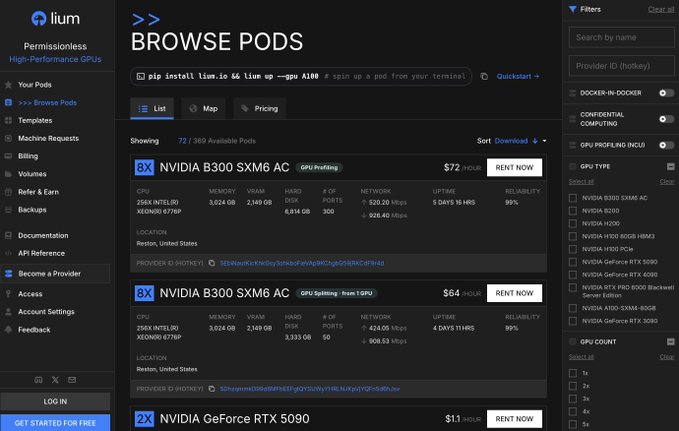679x431 pixels.
Task: Click the Access key icon
Action: click(x=8, y=294)
